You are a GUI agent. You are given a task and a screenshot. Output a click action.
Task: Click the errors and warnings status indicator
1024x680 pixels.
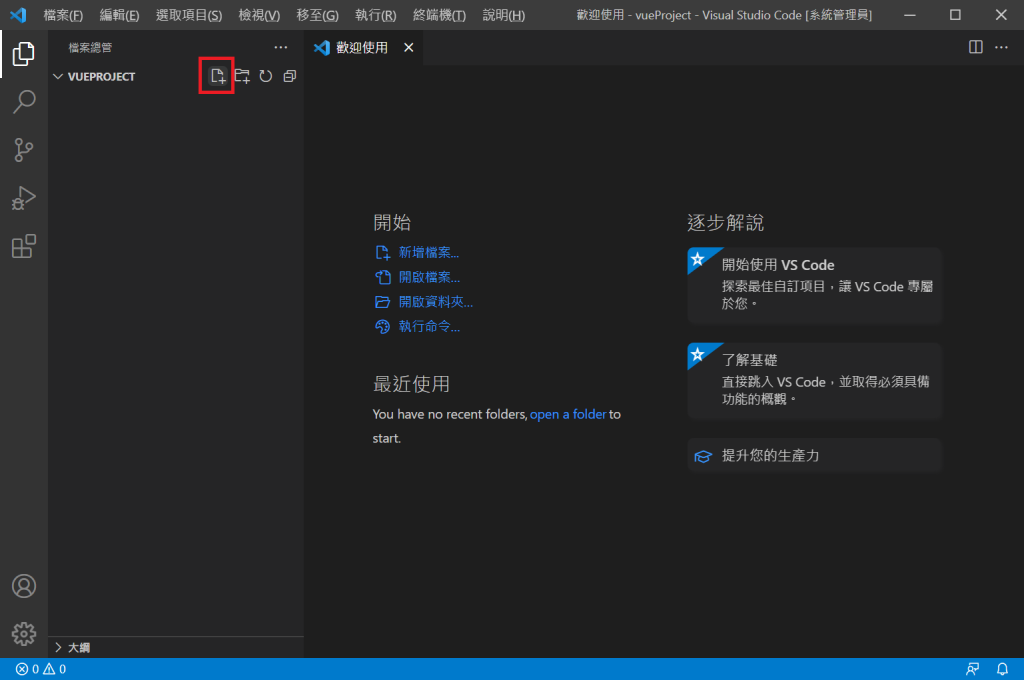tap(41, 669)
